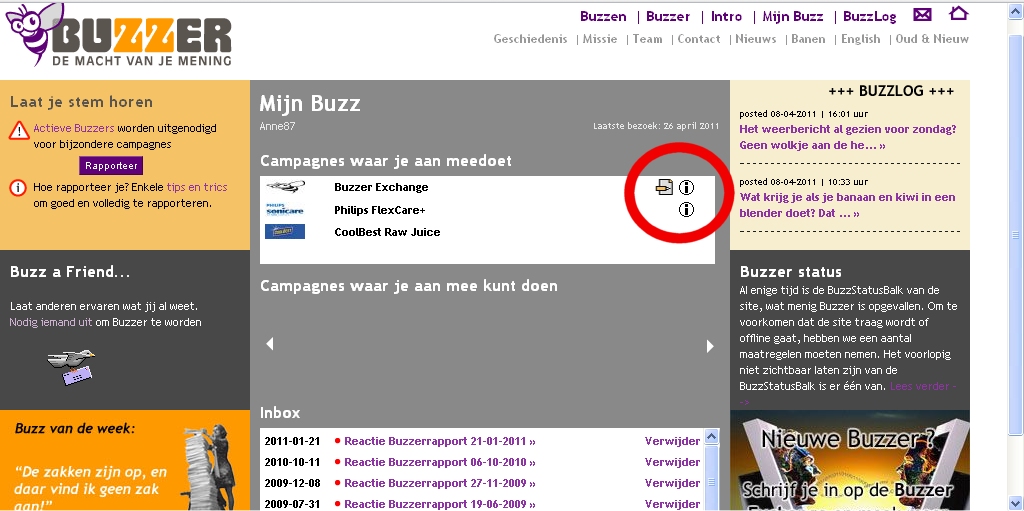This screenshot has height=511, width=1024.
Task: Go to home via house icon
Action: click(x=958, y=14)
